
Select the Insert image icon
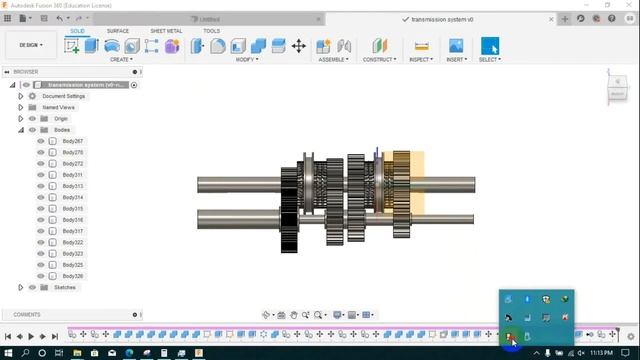click(x=456, y=46)
